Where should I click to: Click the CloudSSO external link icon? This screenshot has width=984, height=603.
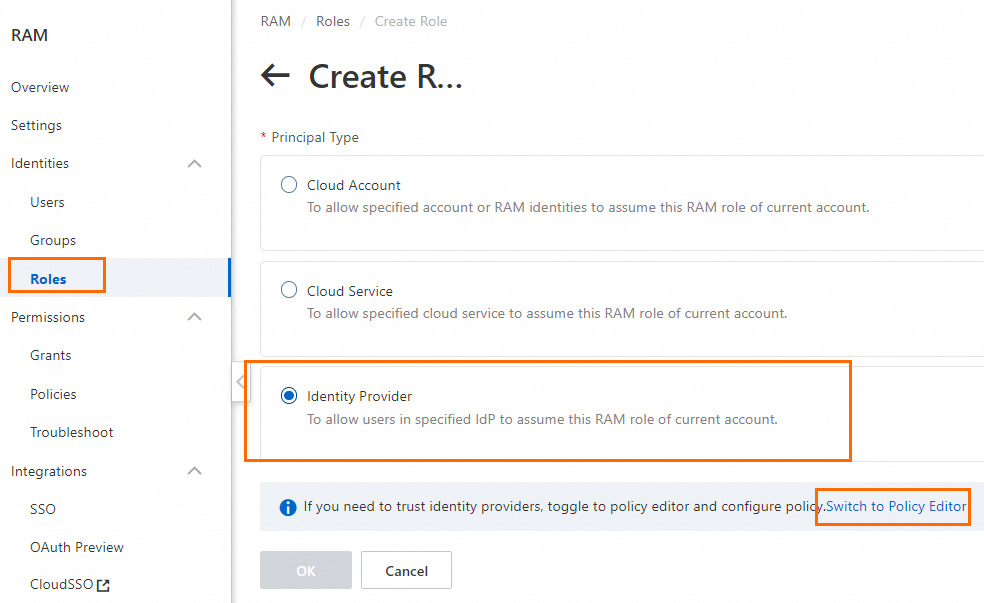pos(103,585)
